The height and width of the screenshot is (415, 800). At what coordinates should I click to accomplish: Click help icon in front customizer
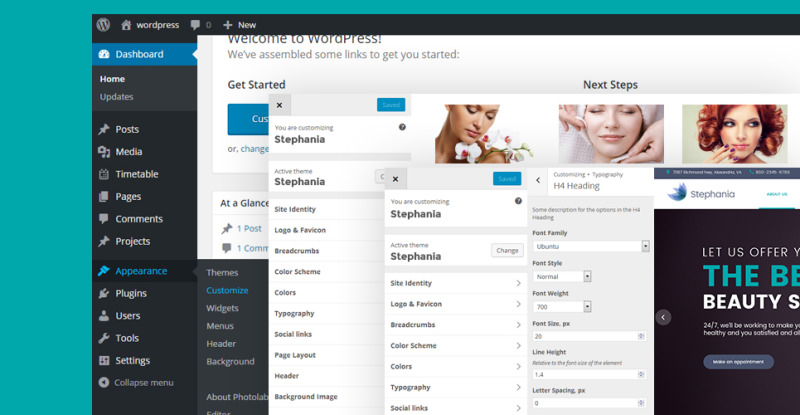coord(518,201)
